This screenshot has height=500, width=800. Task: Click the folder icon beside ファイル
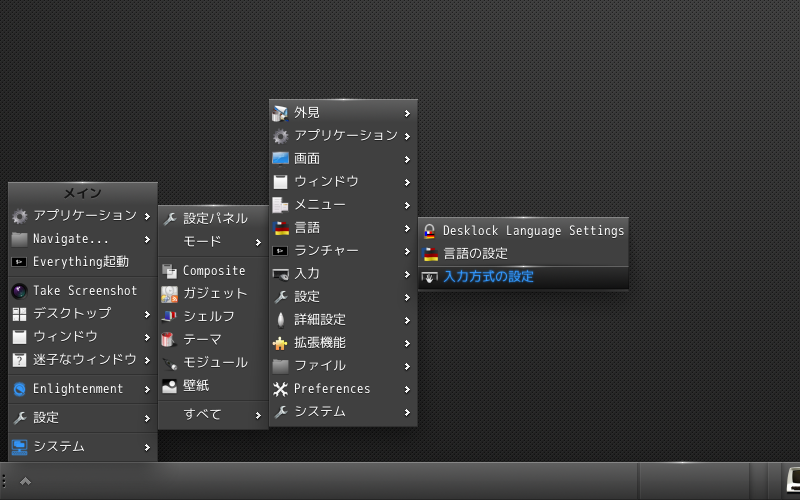tap(280, 366)
